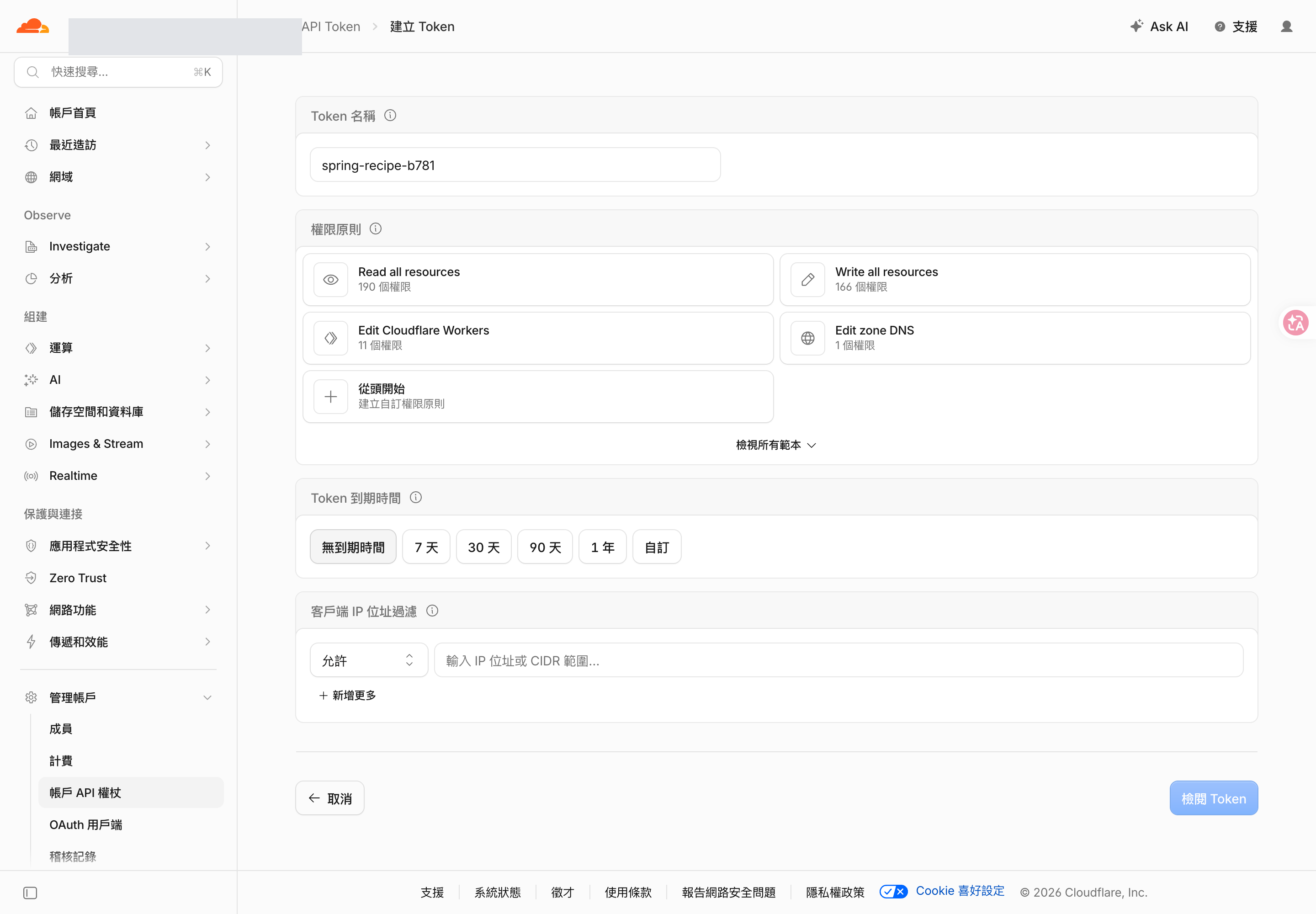The image size is (1316, 914).
Task: Click info icon next to Token 名稱
Action: (x=390, y=116)
